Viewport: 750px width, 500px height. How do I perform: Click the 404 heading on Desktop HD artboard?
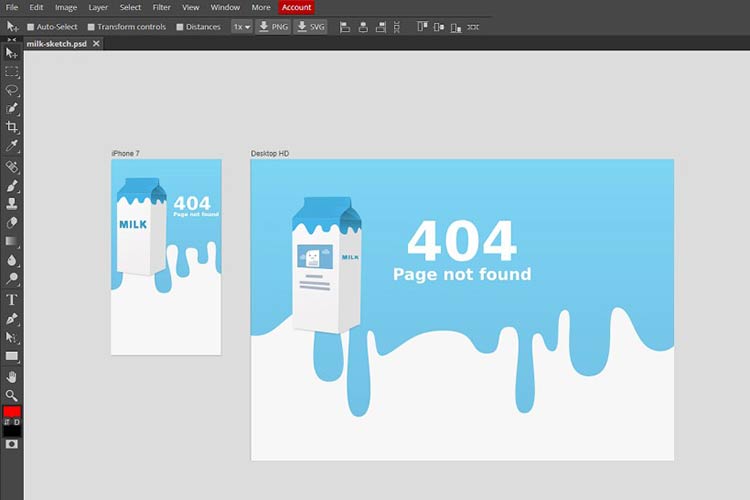pos(461,241)
